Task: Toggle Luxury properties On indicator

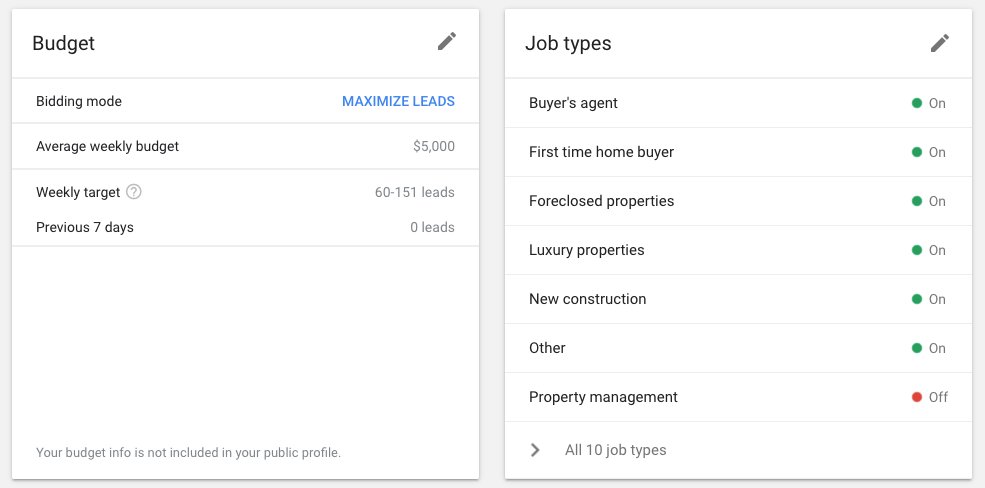Action: (x=928, y=250)
